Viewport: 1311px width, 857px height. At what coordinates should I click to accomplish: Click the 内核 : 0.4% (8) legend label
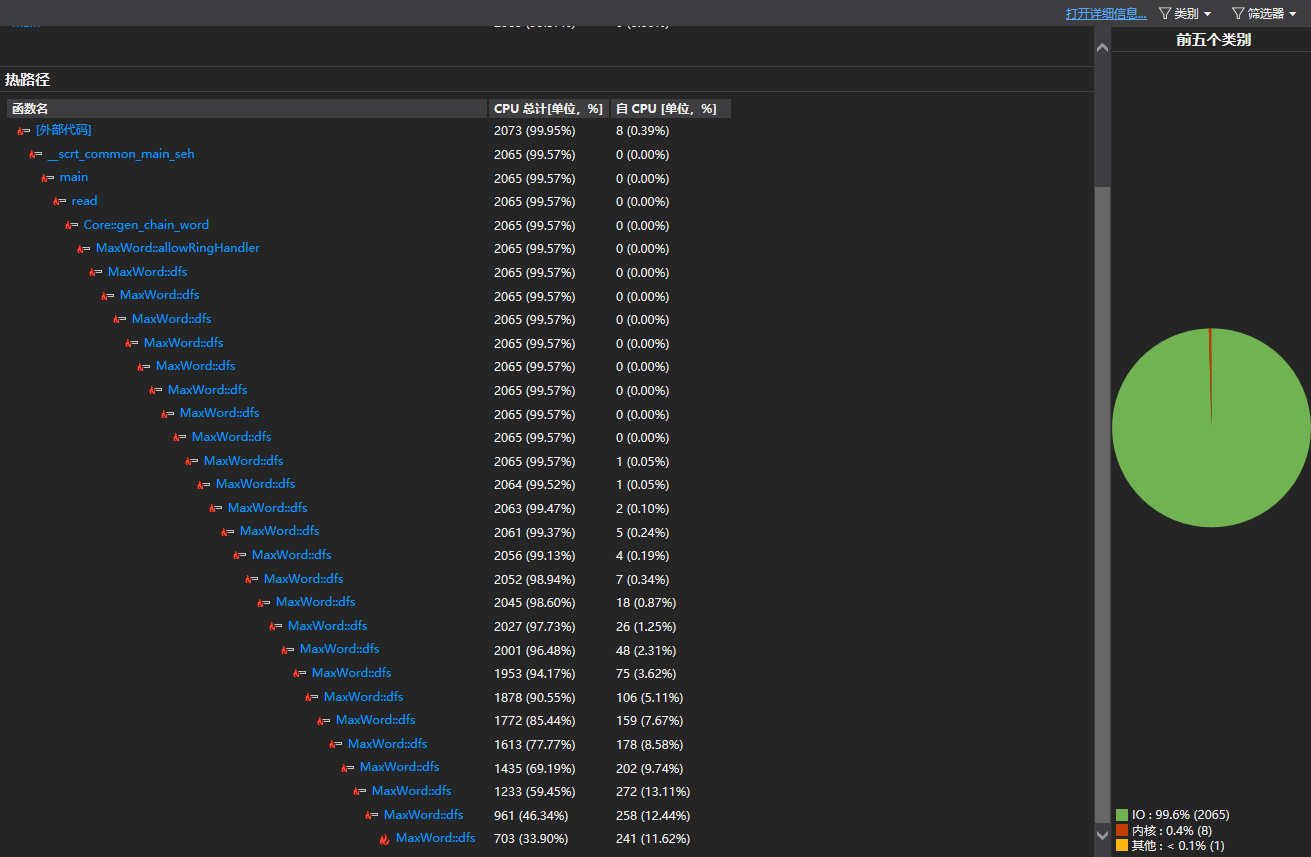pyautogui.click(x=1172, y=830)
